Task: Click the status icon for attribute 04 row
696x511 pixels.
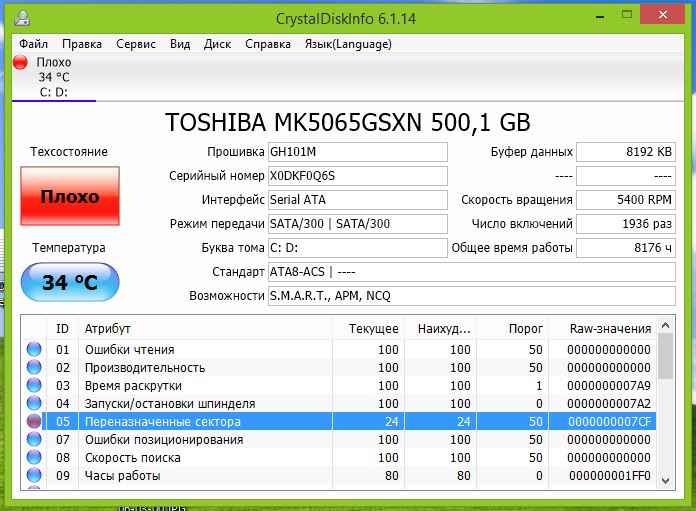Action: 34,404
